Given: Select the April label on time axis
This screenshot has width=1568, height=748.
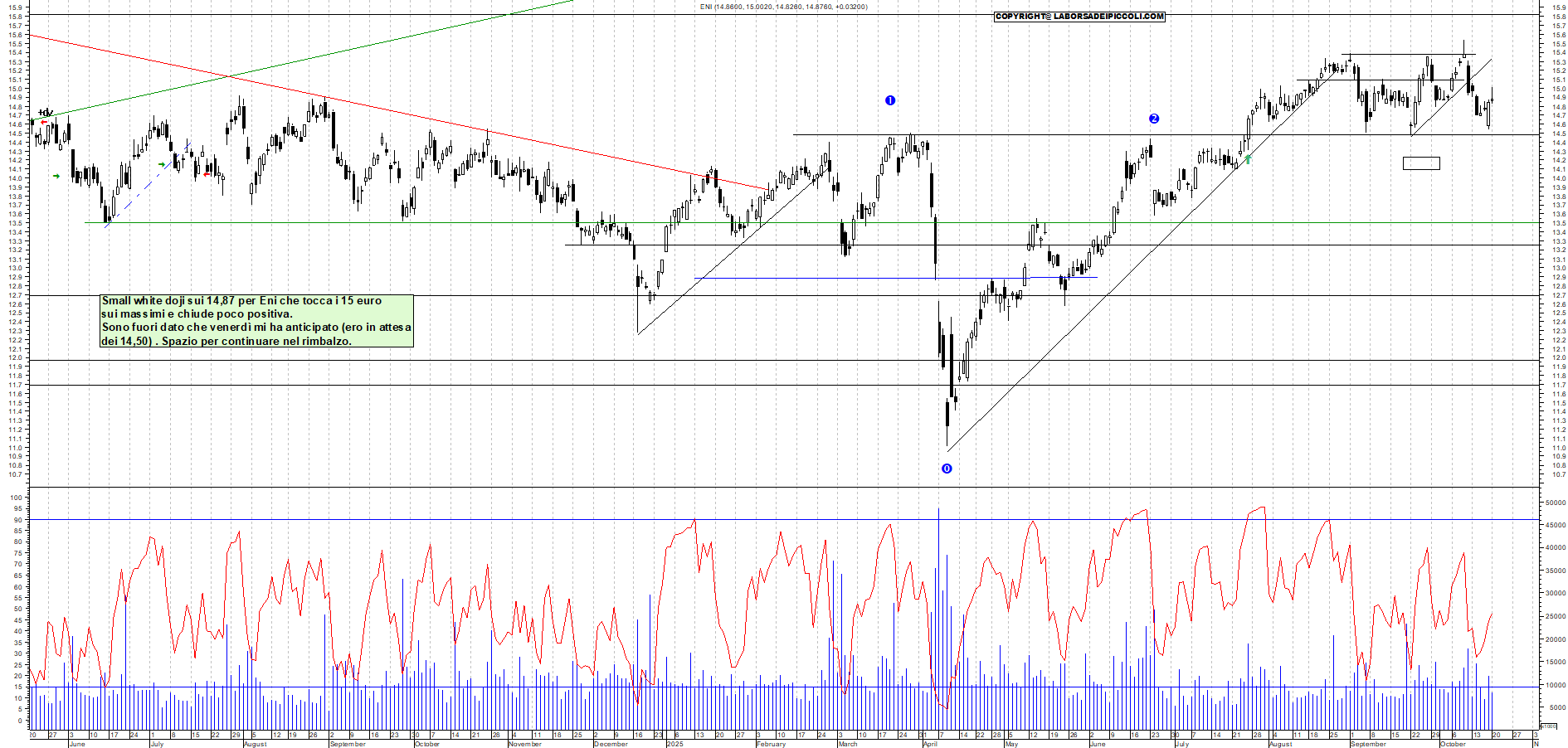Looking at the screenshot, I should [930, 744].
